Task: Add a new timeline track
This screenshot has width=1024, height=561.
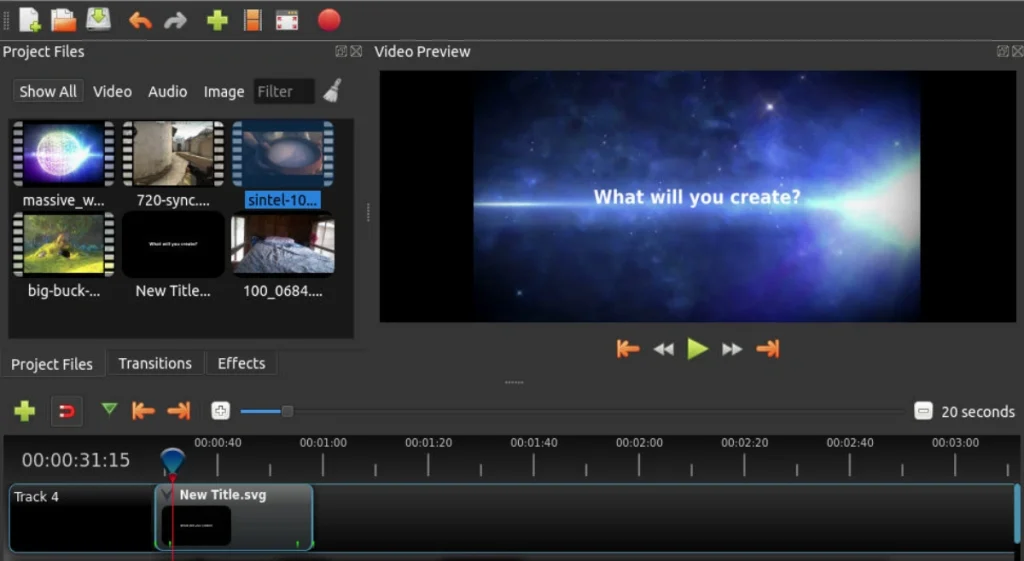Action: (25, 411)
